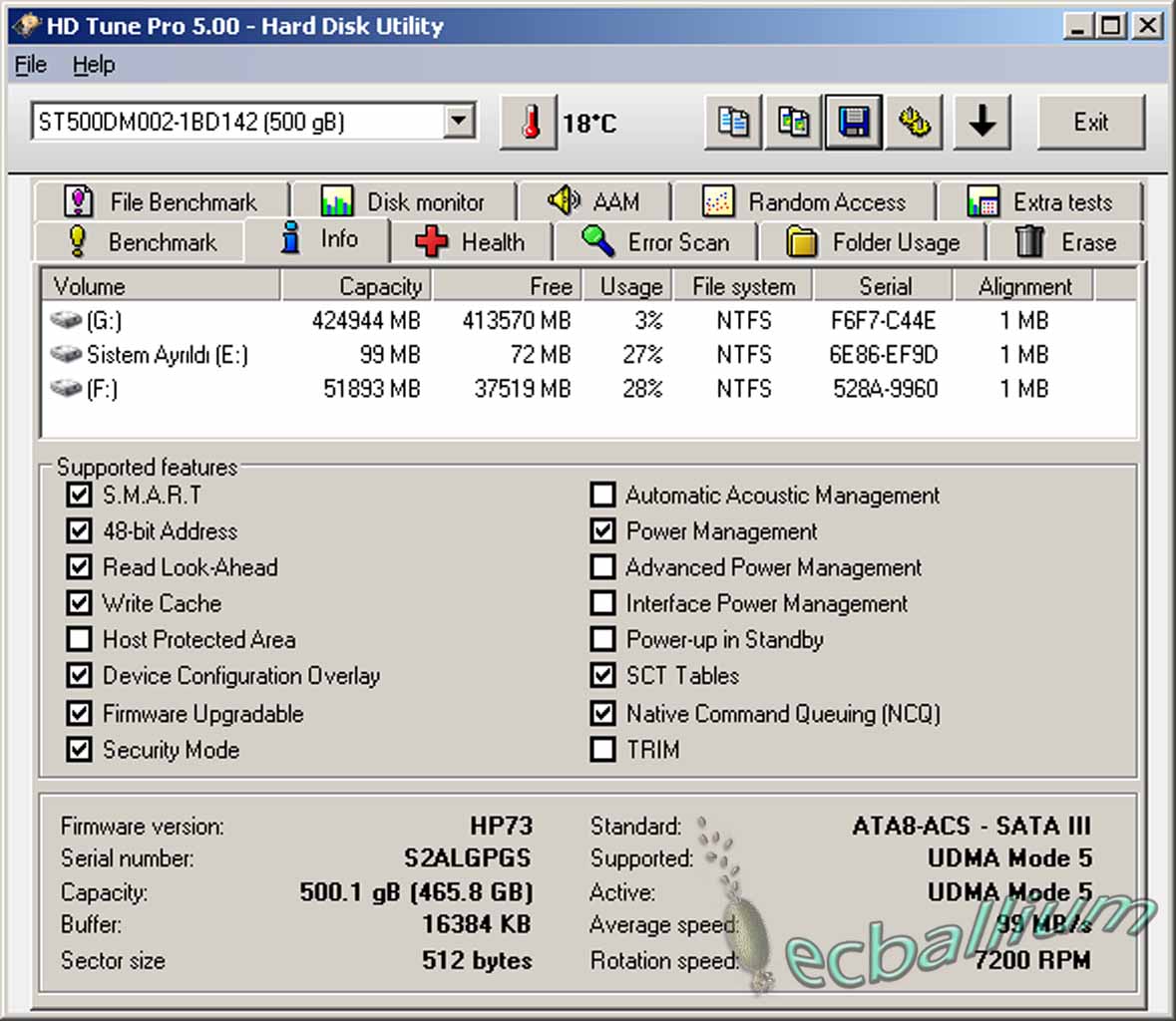Image resolution: width=1176 pixels, height=1021 pixels.
Task: Select the Disk monitor tab
Action: coord(403,202)
